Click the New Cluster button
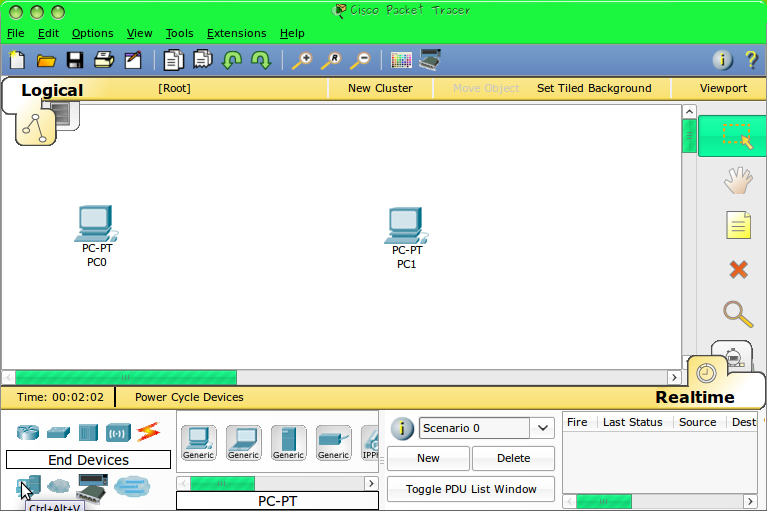767x511 pixels. pyautogui.click(x=380, y=89)
